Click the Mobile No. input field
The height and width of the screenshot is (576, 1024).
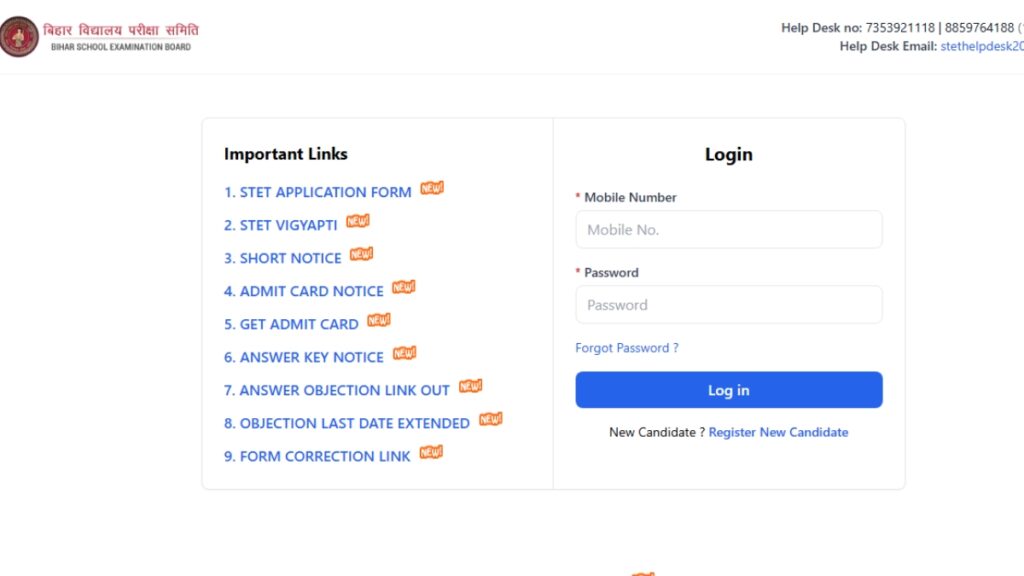pyautogui.click(x=728, y=229)
